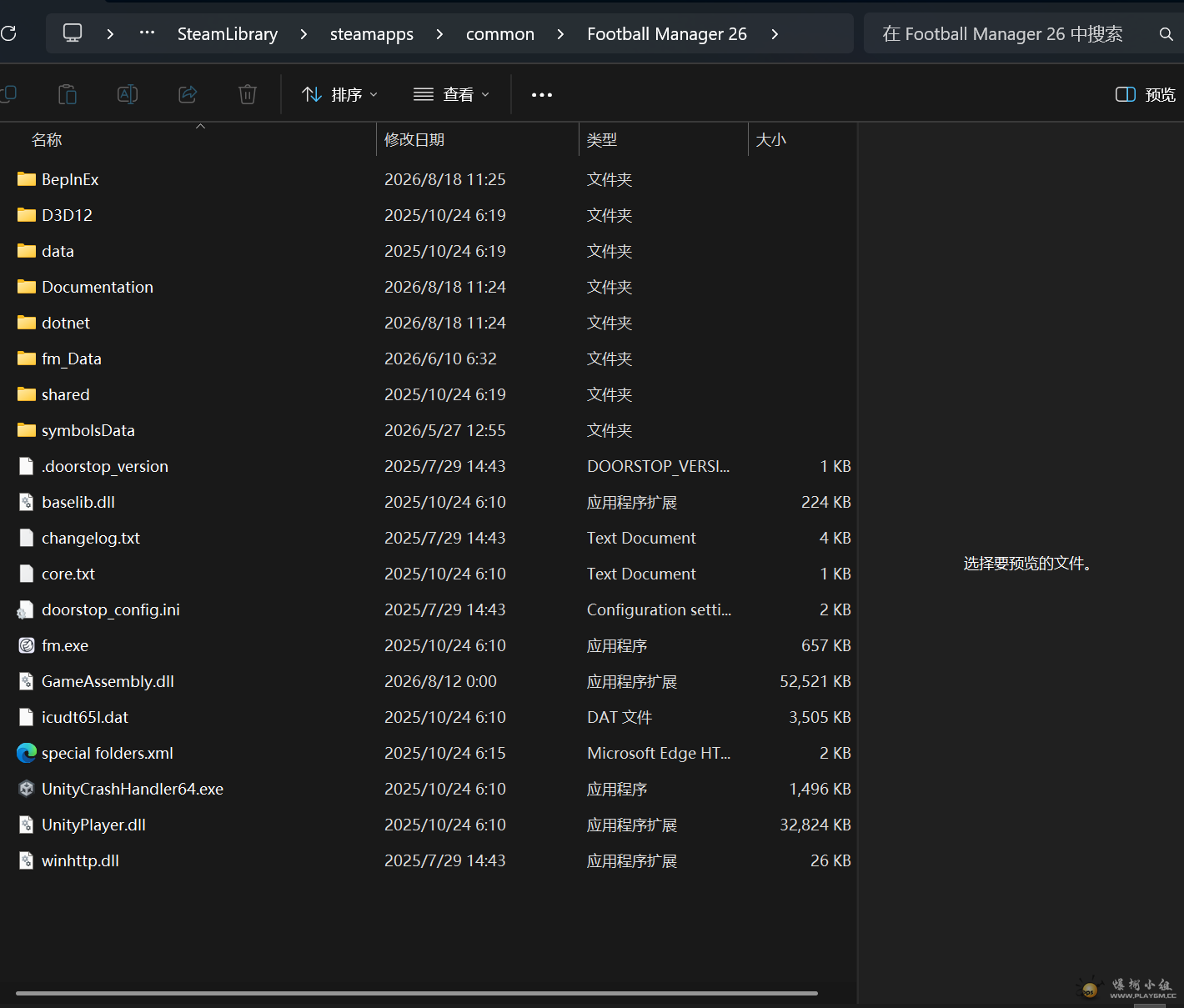This screenshot has width=1184, height=1008.
Task: Click the 2026/5/27 12:55 date cell
Action: coord(445,430)
